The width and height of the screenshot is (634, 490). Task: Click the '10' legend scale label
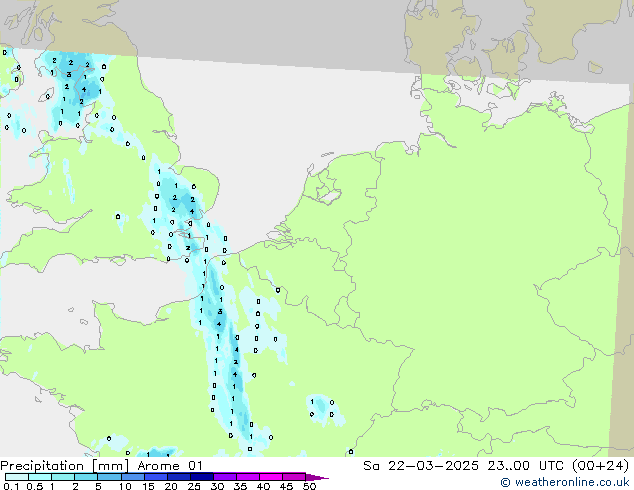(x=125, y=486)
